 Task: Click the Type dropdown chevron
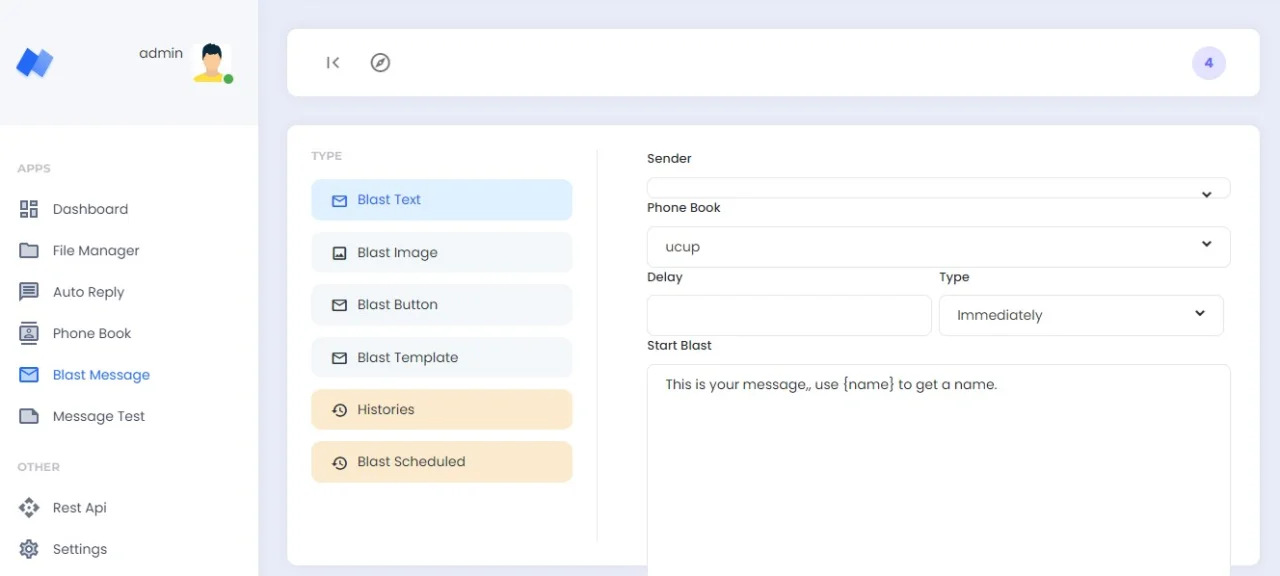1200,313
